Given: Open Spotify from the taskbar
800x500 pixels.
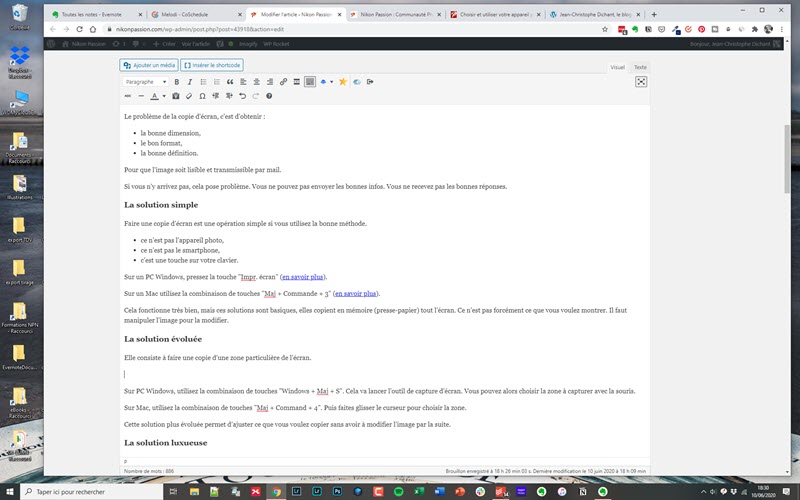Looking at the screenshot, I should (x=398, y=492).
